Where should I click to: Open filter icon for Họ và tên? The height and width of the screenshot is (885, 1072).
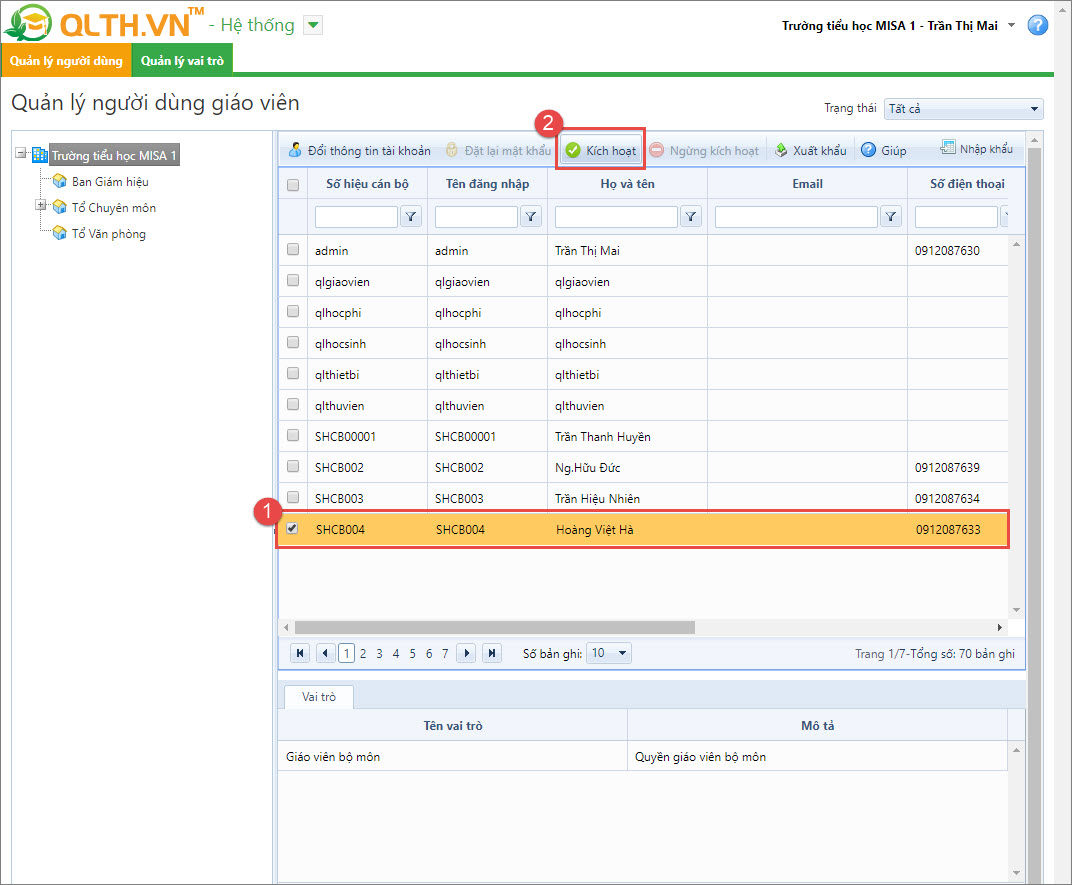coord(691,217)
